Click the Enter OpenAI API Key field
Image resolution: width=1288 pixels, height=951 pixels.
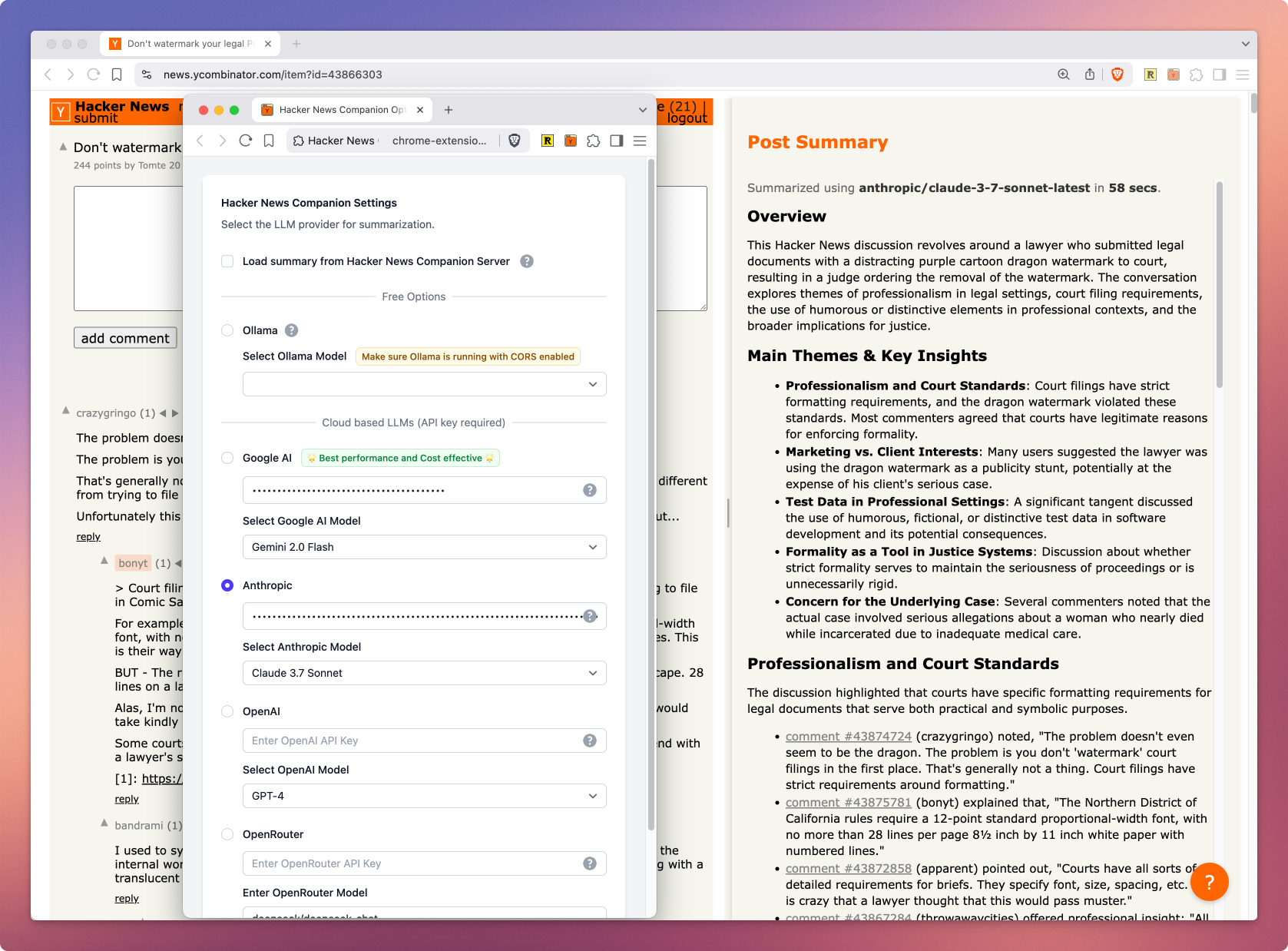[x=415, y=741]
